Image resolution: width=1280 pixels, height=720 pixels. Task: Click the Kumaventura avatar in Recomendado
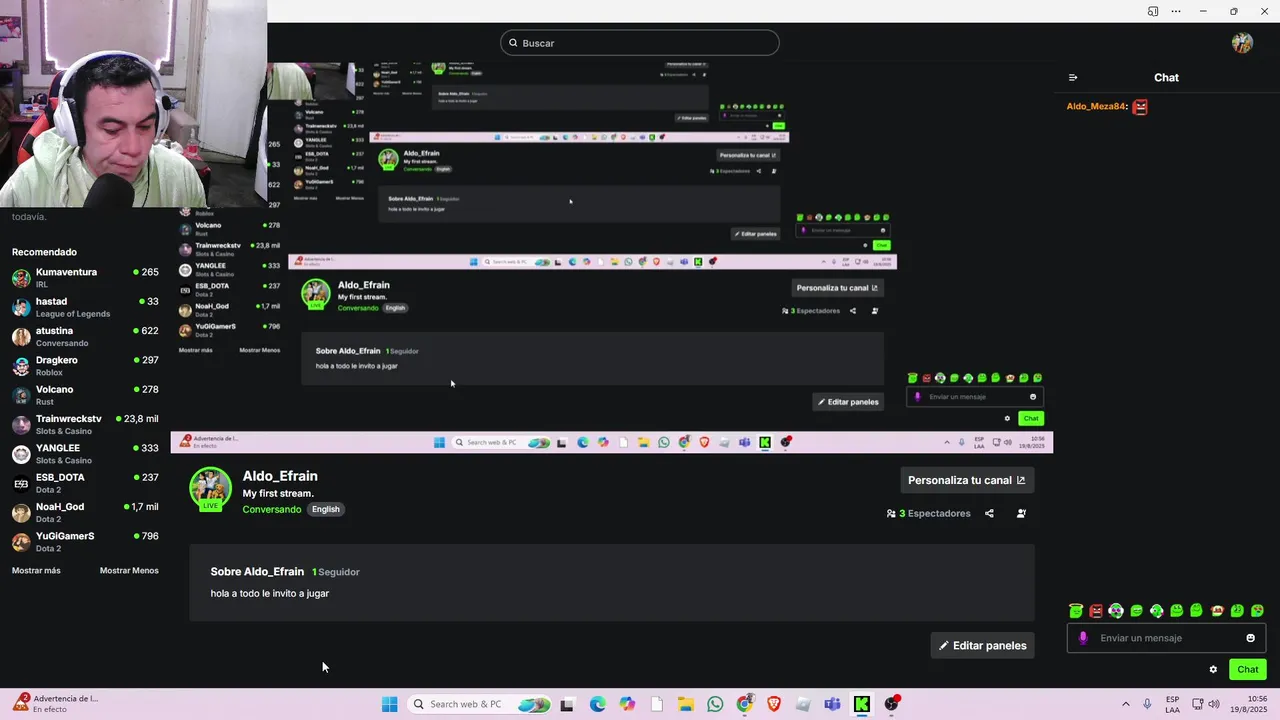(x=21, y=278)
